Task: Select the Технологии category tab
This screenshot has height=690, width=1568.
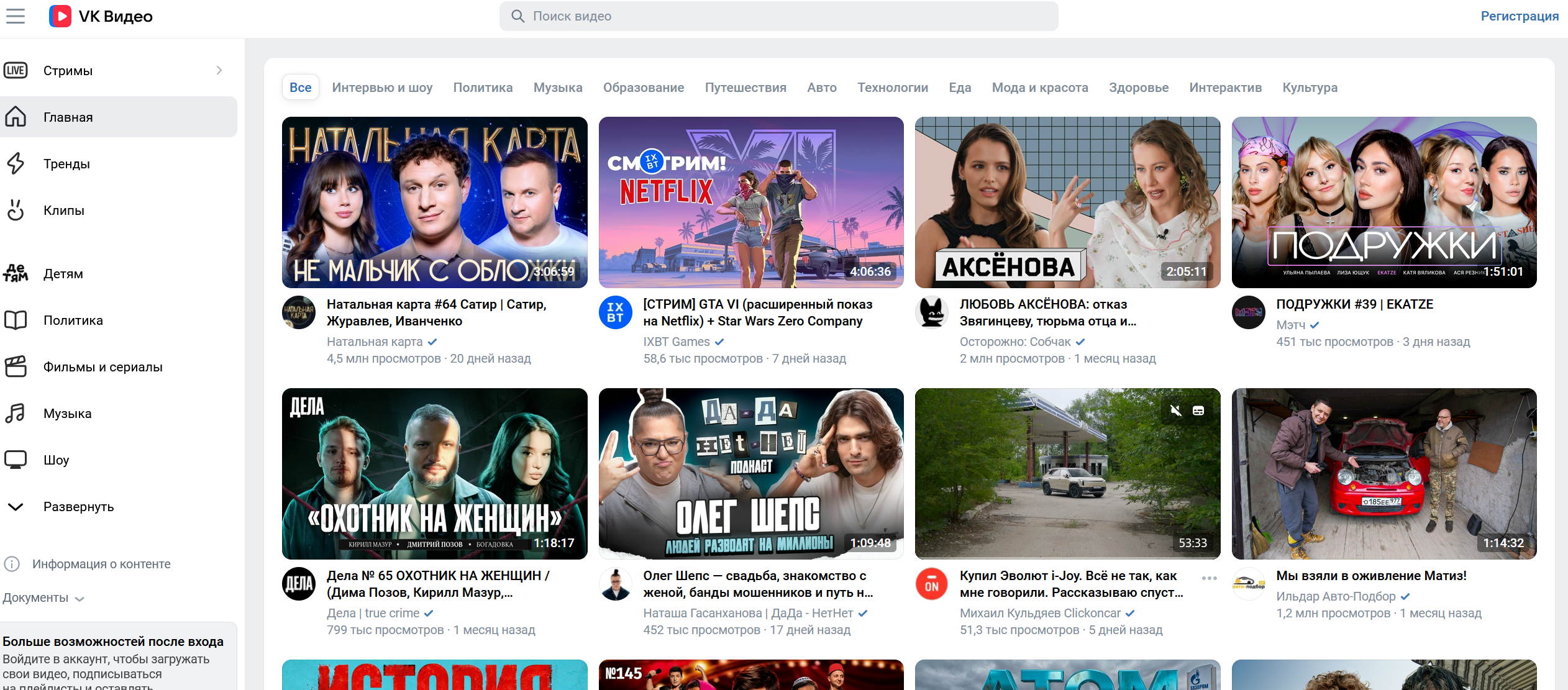Action: point(893,88)
